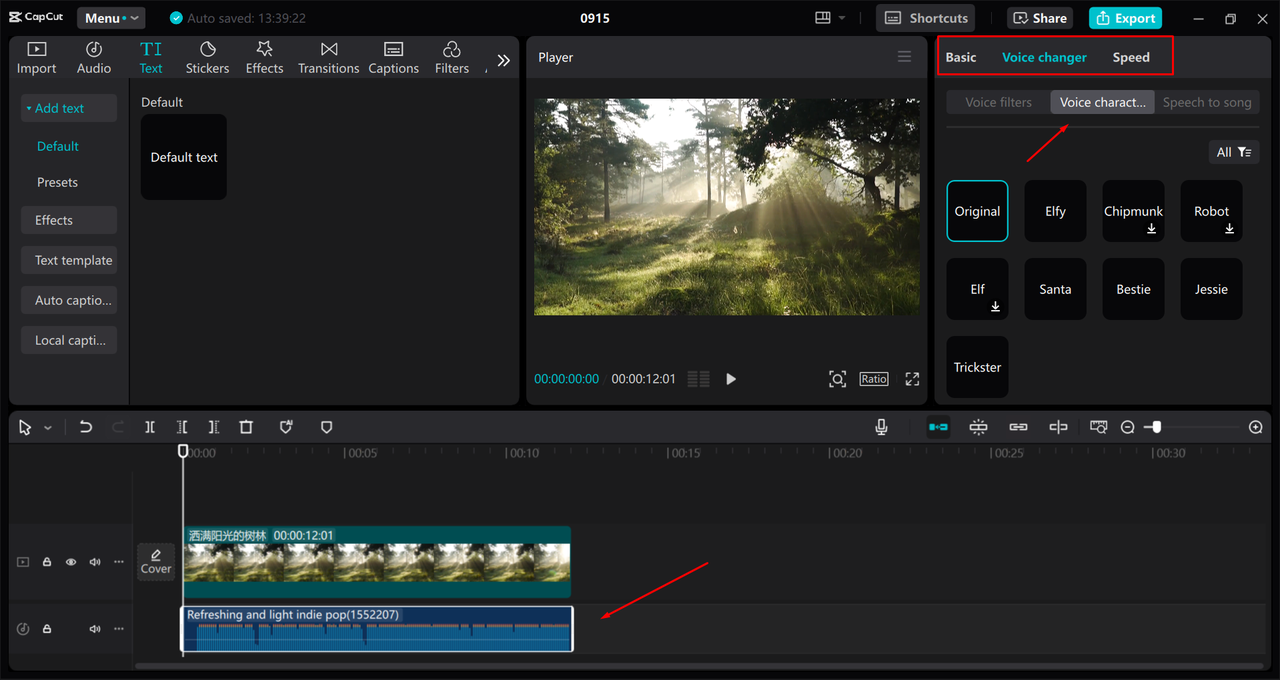Select the Speech to song sub-tab

pos(1207,102)
